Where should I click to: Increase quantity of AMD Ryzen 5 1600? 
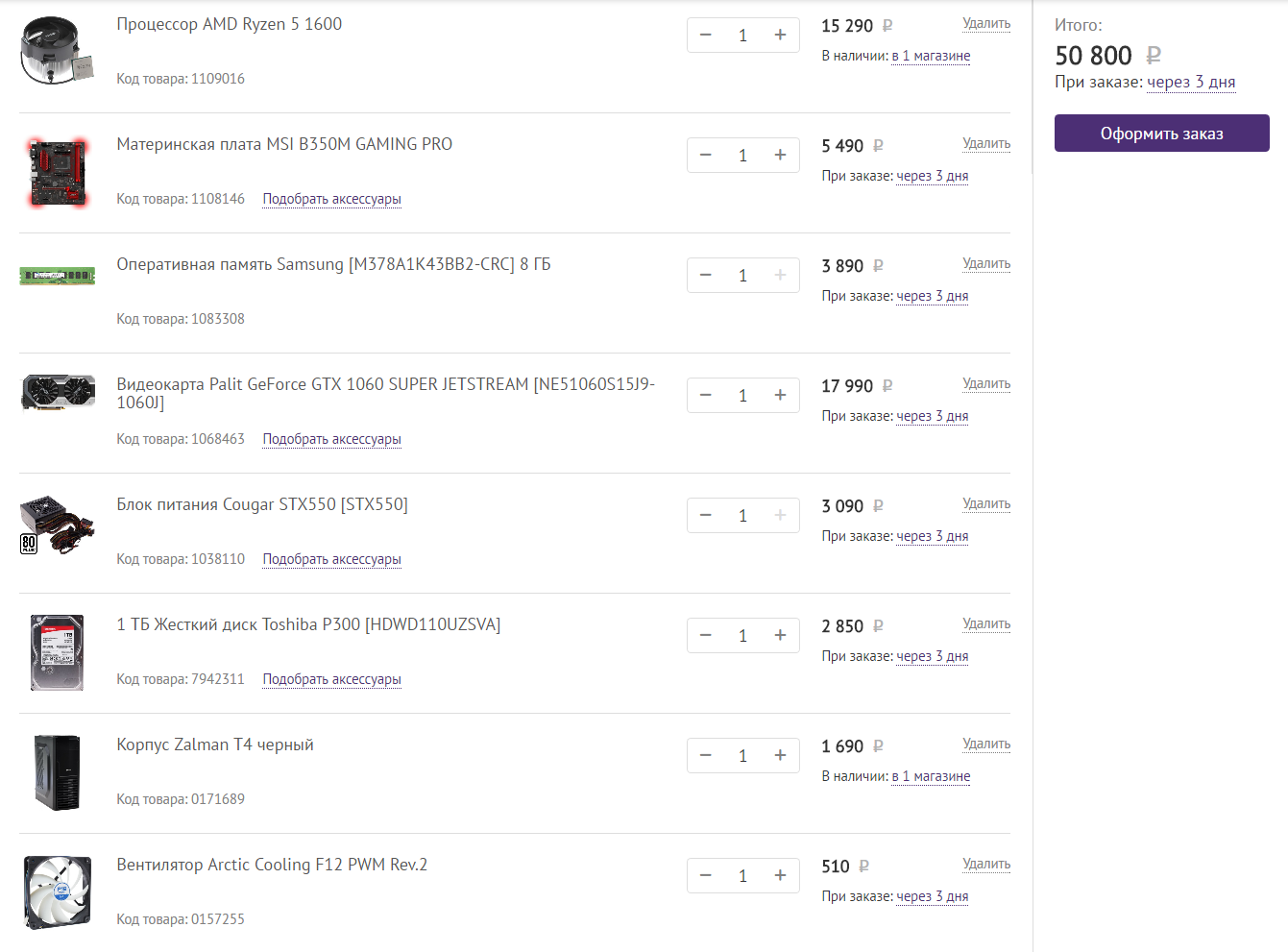click(780, 36)
